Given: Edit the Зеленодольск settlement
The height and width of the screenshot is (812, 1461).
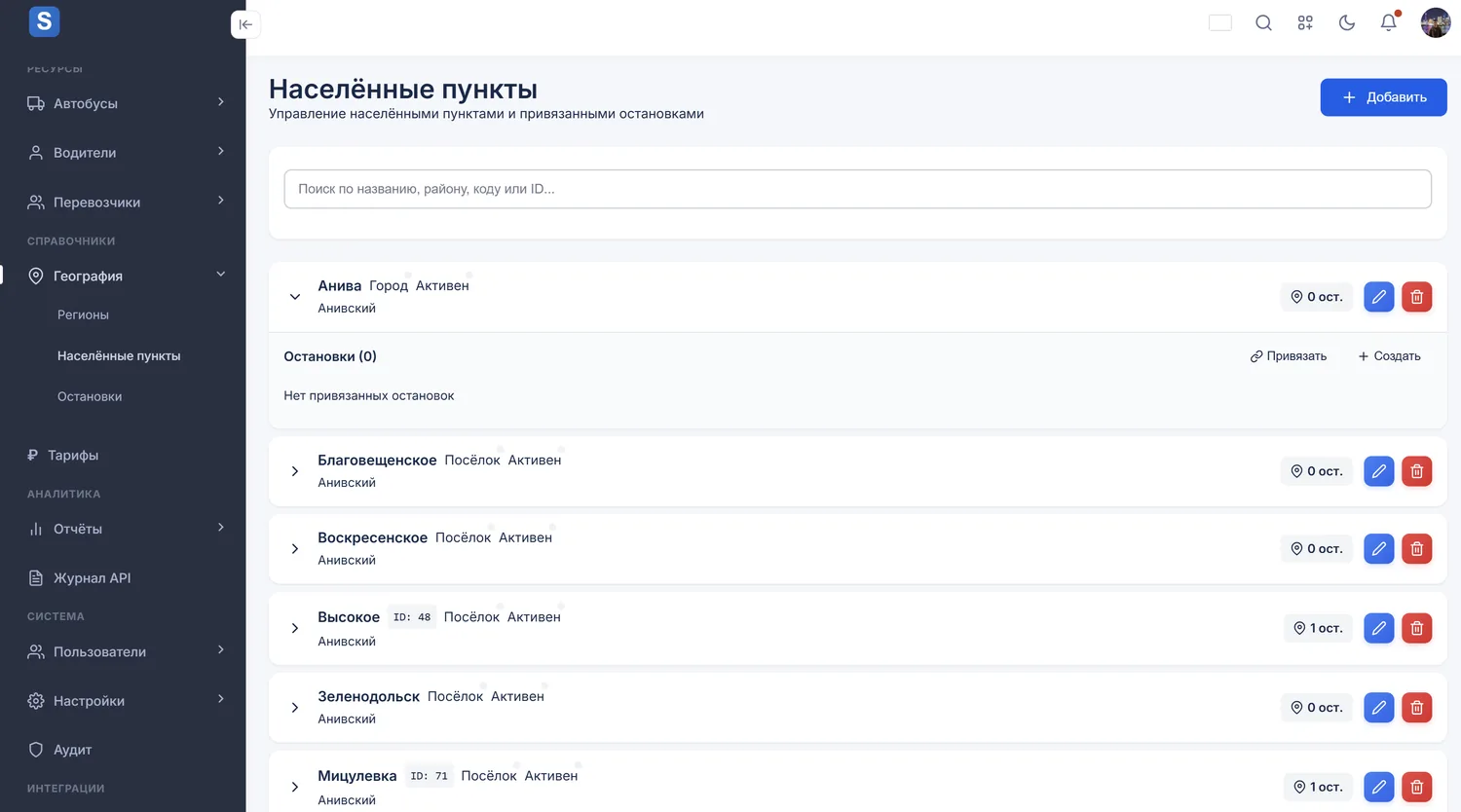Looking at the screenshot, I should (1378, 708).
